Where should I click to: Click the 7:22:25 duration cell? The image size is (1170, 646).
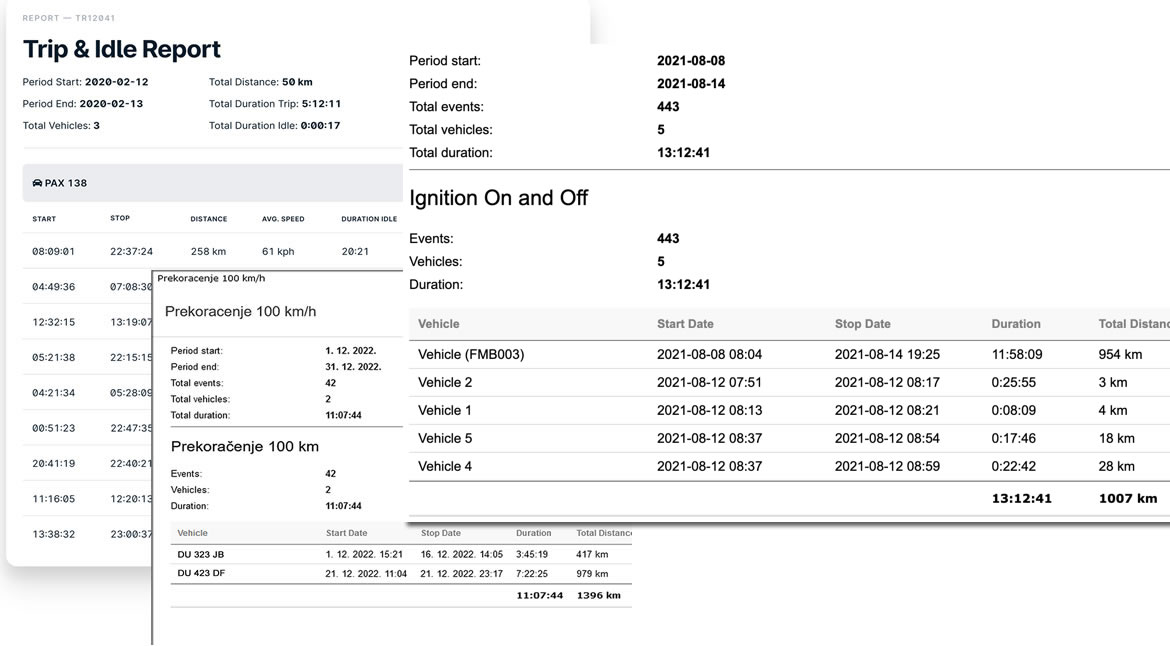point(532,574)
